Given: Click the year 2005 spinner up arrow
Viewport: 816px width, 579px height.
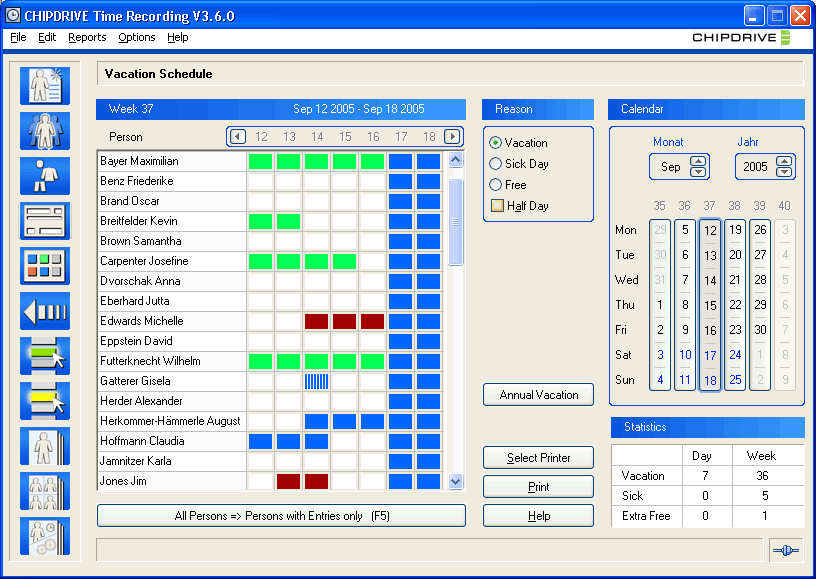Looking at the screenshot, I should point(786,162).
